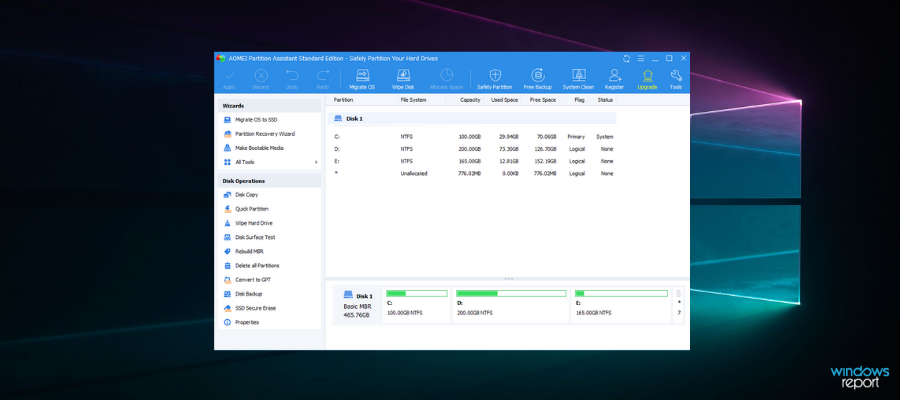Select the E: partition row
Image resolution: width=900 pixels, height=400 pixels.
pos(472,161)
